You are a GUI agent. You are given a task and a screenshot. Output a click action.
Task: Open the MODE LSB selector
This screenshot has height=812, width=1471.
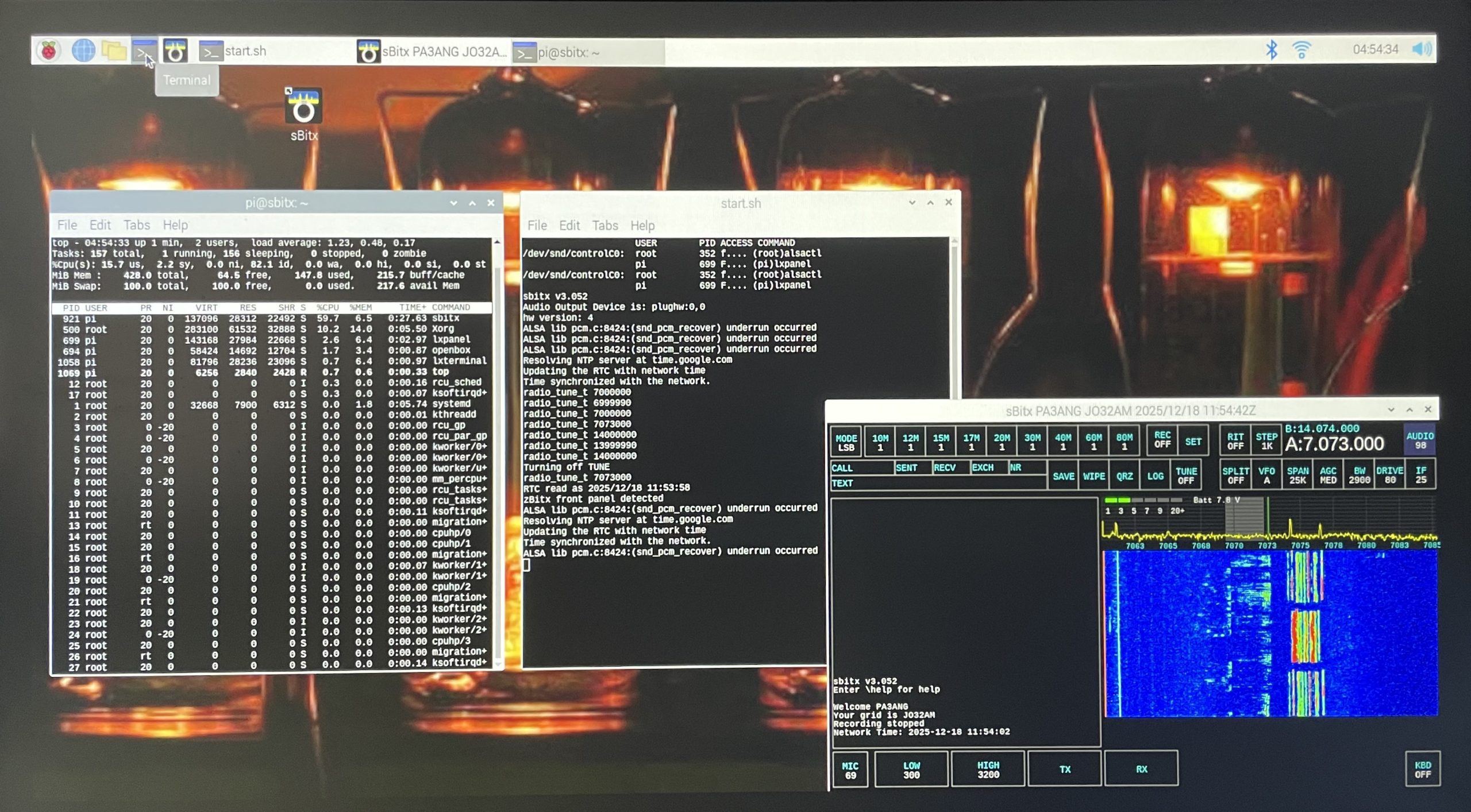coord(846,442)
